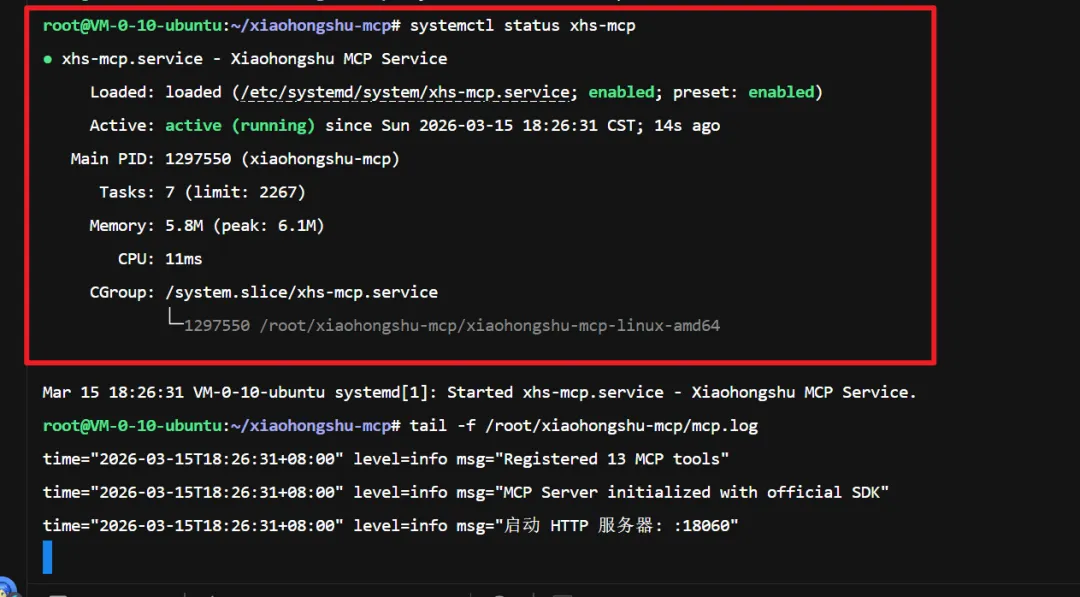Click the 'CGroup:' label
Viewport: 1080px width, 597px height.
pos(123,293)
